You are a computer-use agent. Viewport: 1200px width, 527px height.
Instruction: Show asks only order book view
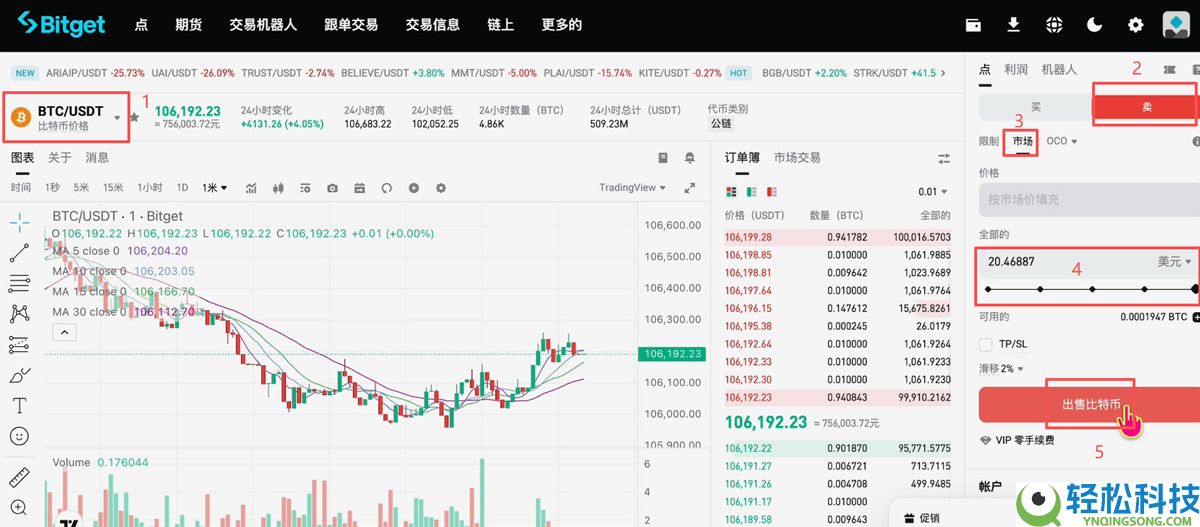[773, 191]
